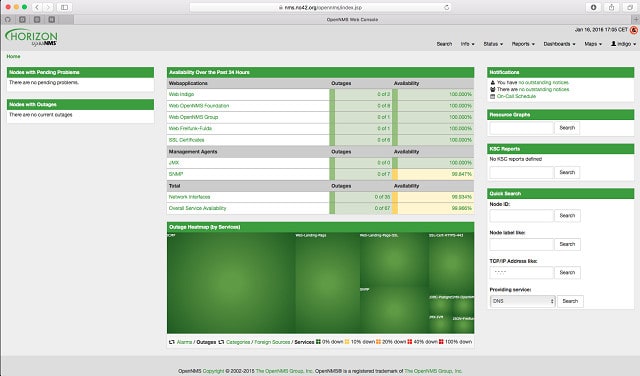Reload page with Safari refresh icon
This screenshot has height=376, width=640.
(447, 7)
